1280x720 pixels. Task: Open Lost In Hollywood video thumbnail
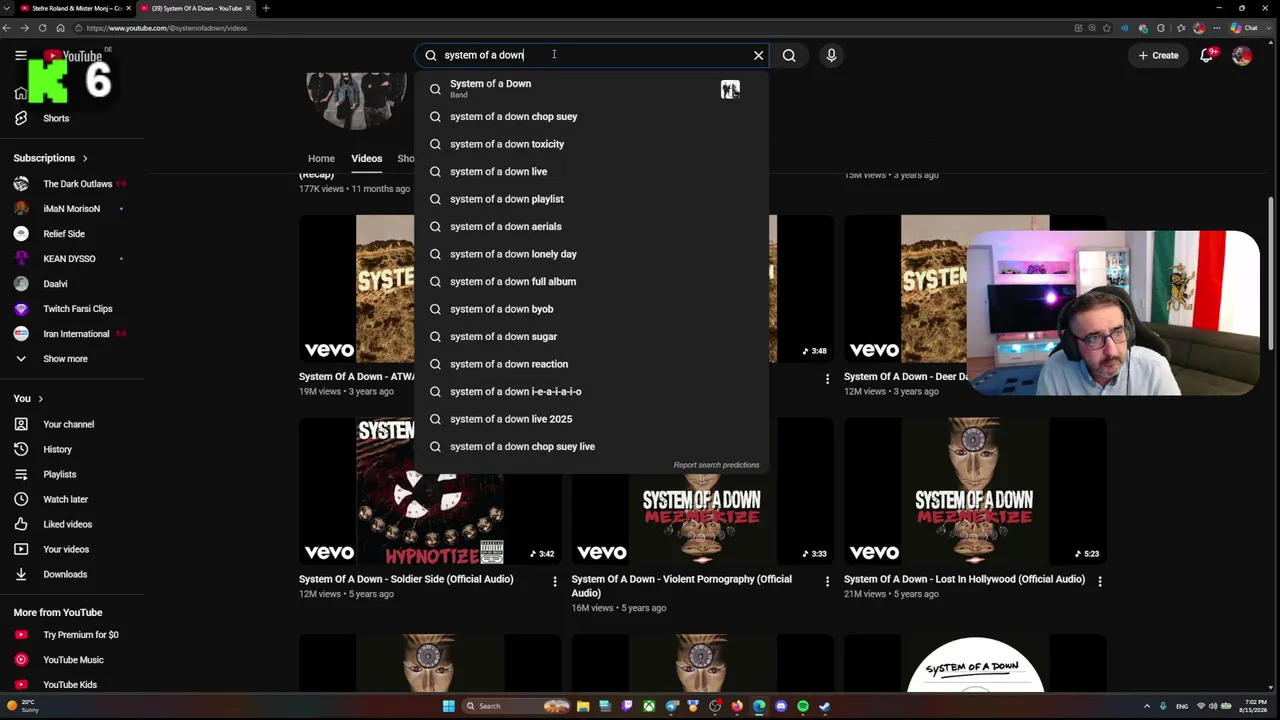pos(975,491)
